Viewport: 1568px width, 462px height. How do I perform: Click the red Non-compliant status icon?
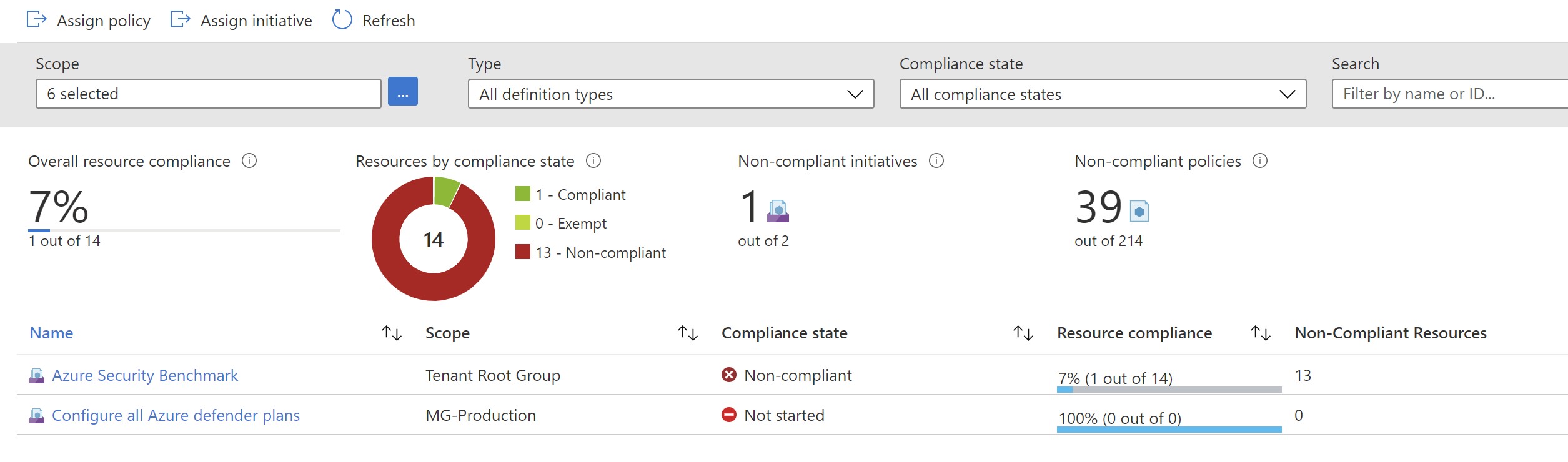coord(729,375)
